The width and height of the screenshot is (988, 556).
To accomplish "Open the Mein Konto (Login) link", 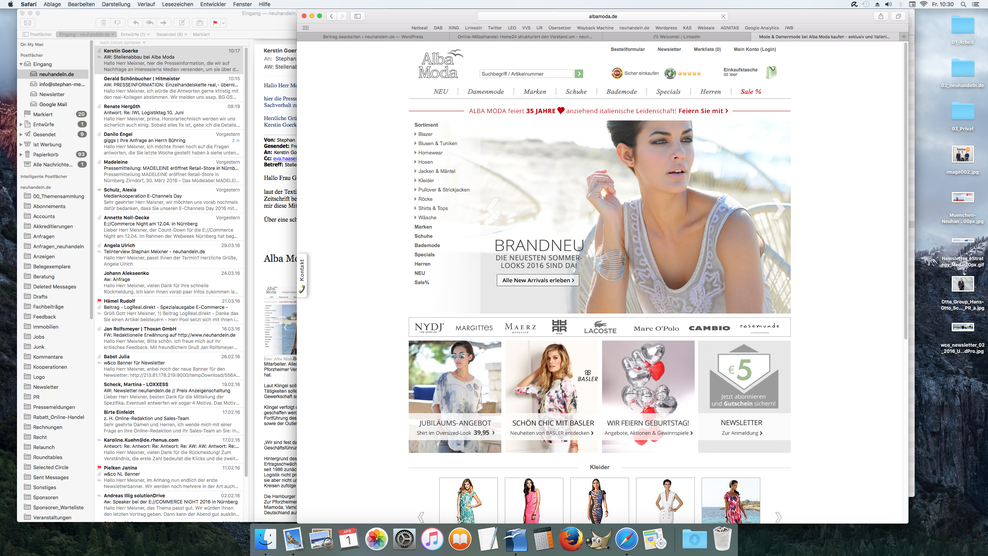I will 754,49.
